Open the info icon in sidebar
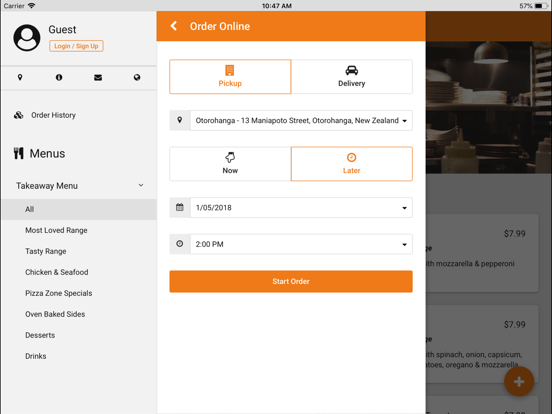Screen dimensions: 552x414 point(59,77)
